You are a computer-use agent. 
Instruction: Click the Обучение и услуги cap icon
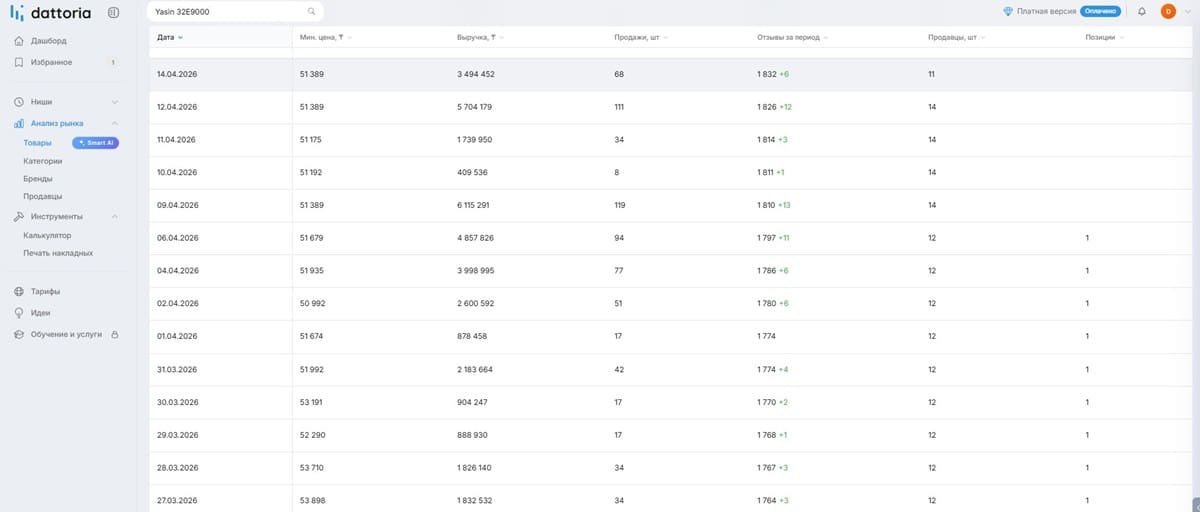[x=19, y=334]
